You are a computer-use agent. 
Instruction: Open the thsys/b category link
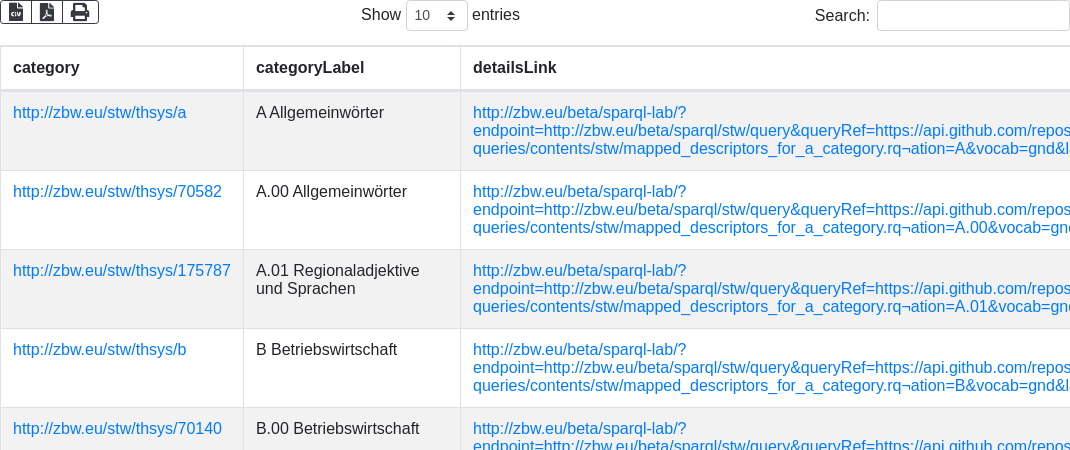(x=100, y=349)
